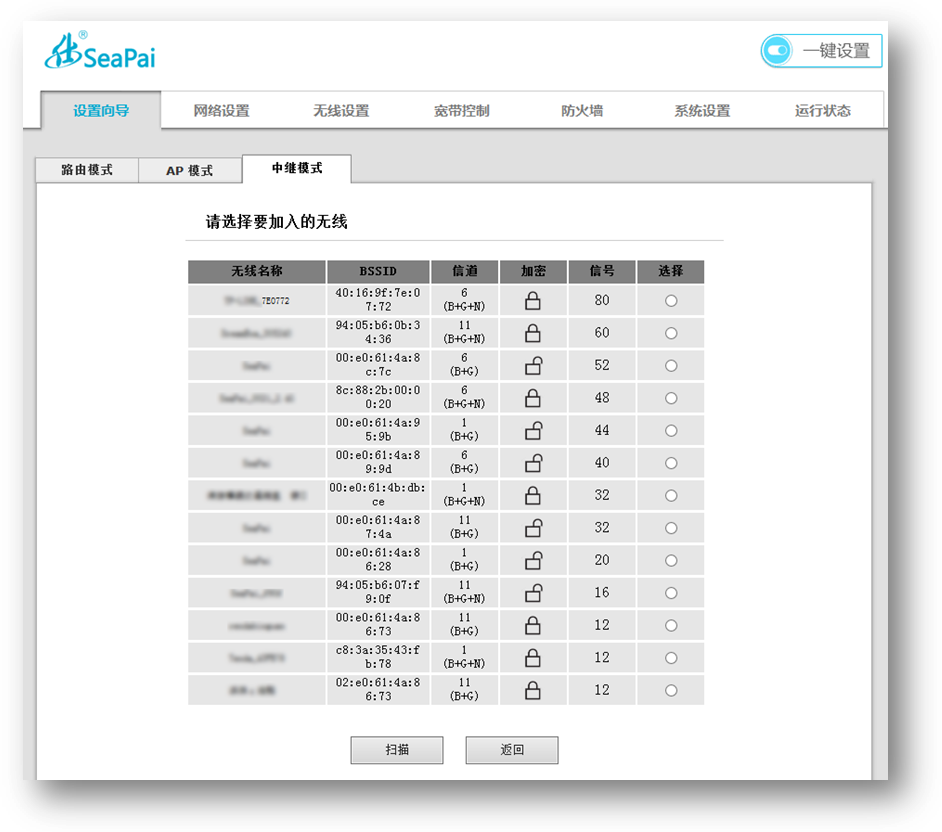Click the BSSID column header

click(x=378, y=272)
